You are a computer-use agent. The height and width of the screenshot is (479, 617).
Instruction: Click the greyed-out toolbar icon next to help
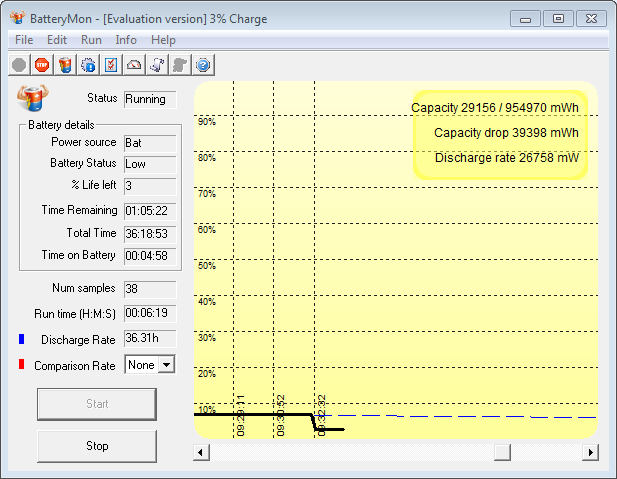pos(180,65)
